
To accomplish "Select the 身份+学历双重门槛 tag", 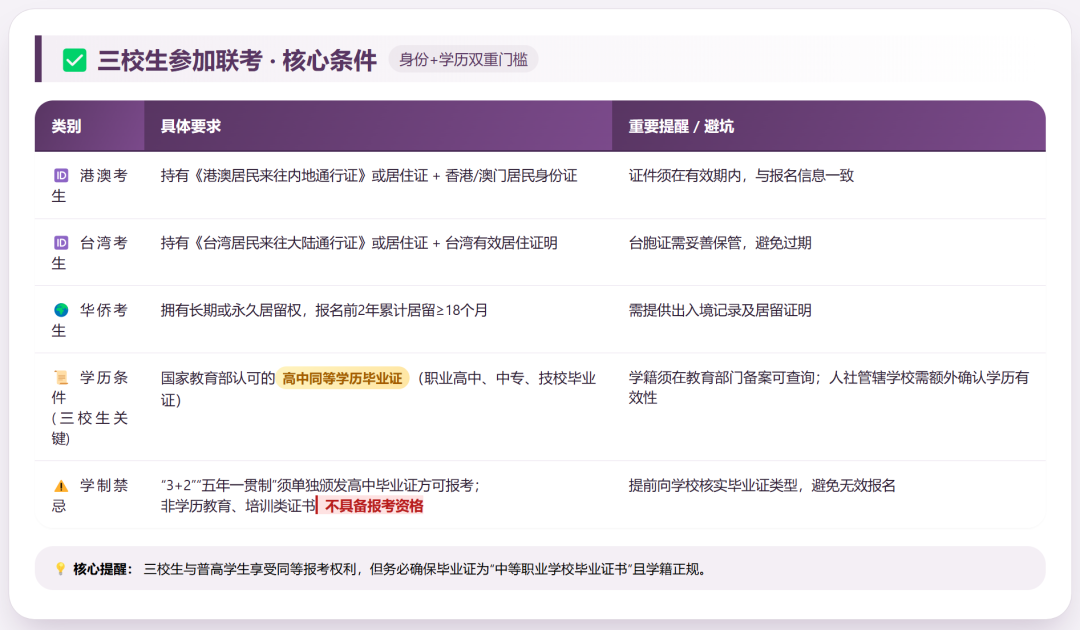I will tap(463, 60).
